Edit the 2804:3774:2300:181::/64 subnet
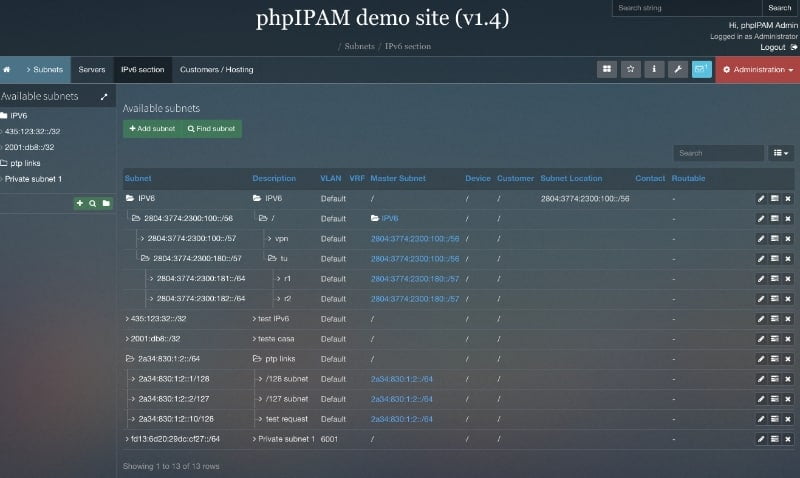Screen dimensions: 800x478 coord(761,279)
